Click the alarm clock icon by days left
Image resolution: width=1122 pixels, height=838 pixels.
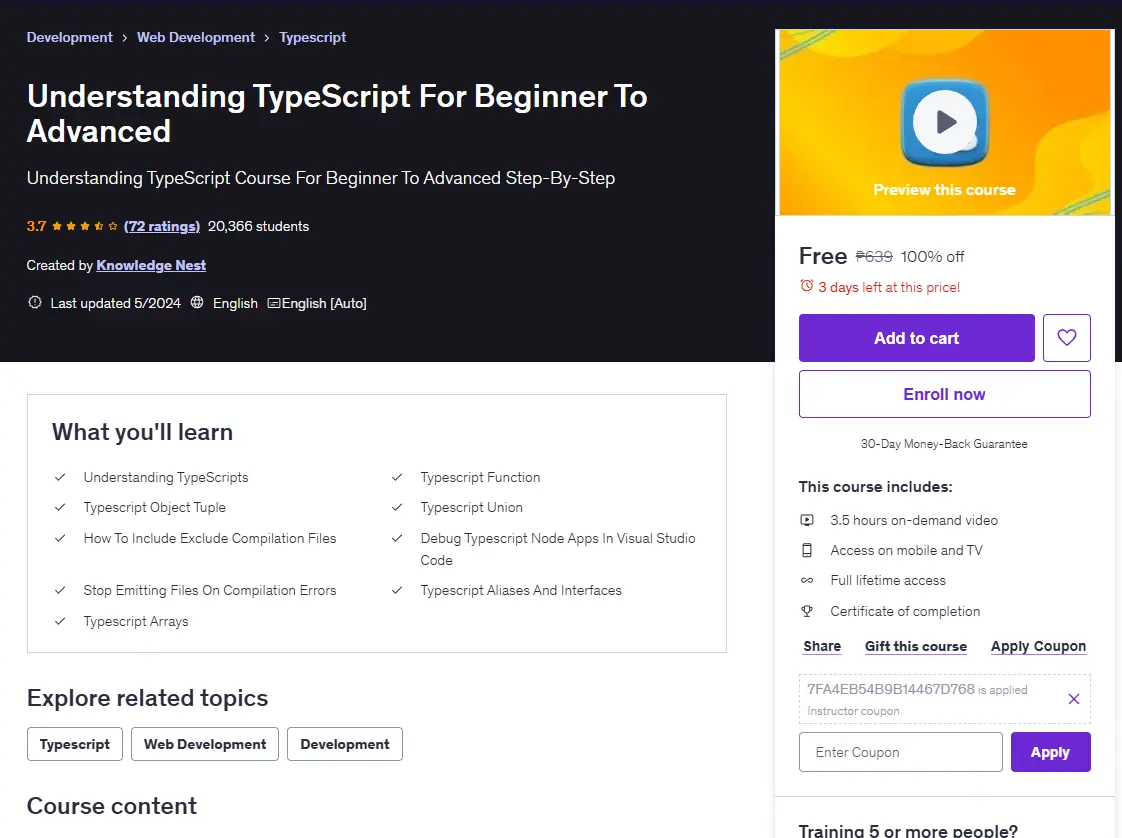[x=806, y=286]
